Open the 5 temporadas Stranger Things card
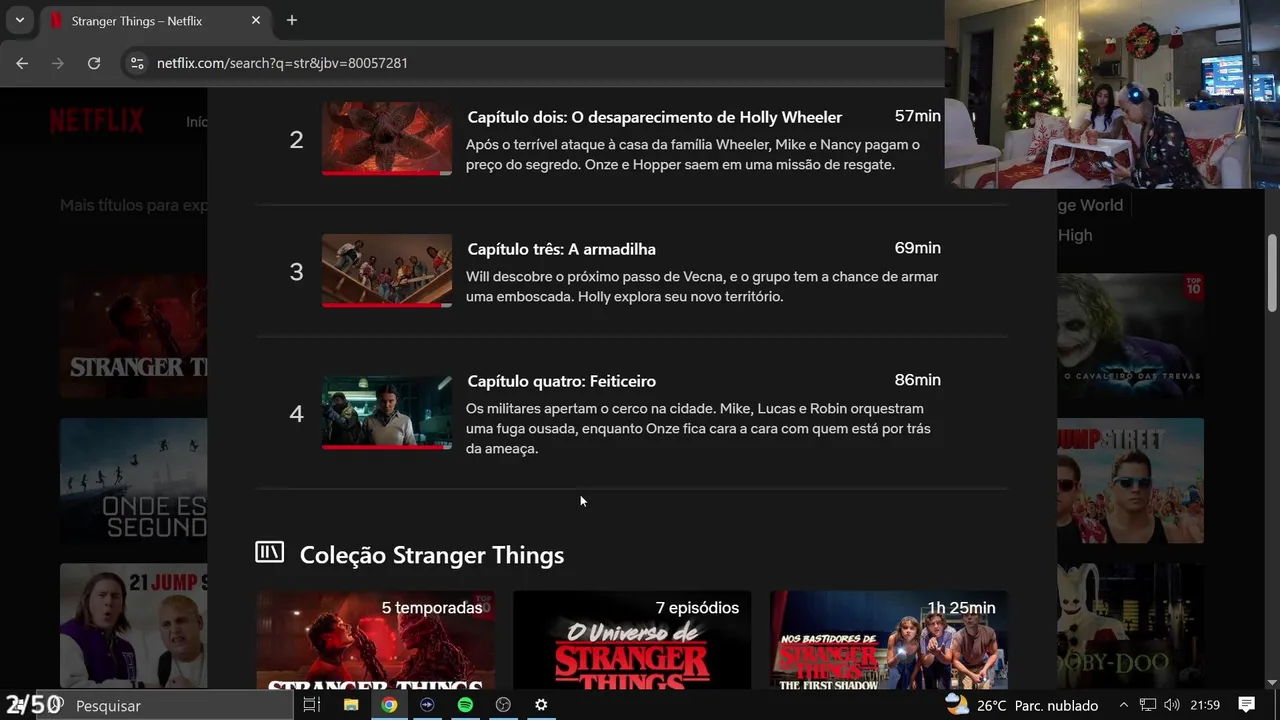1280x720 pixels. pyautogui.click(x=375, y=640)
